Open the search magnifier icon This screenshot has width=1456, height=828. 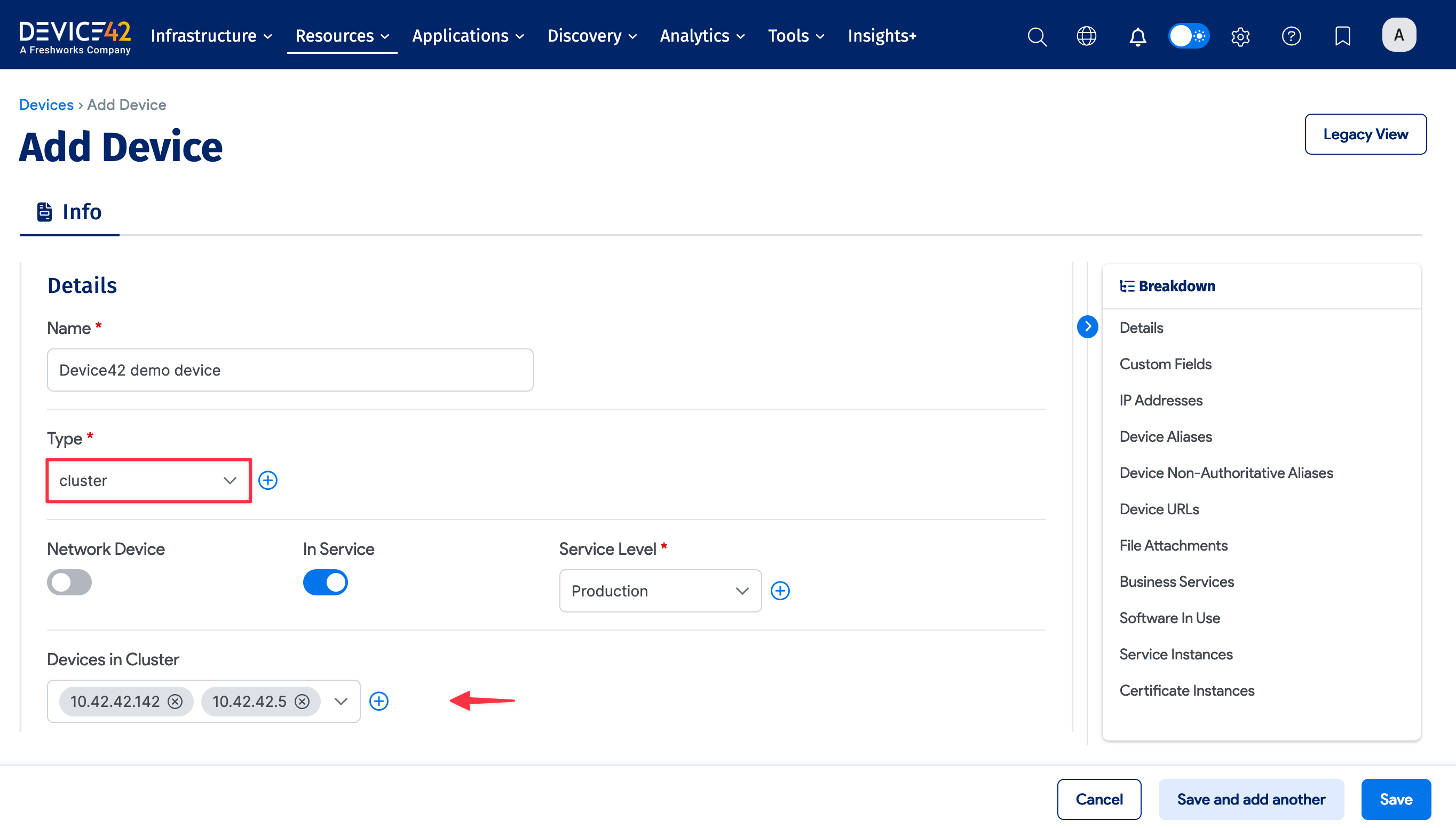1037,36
